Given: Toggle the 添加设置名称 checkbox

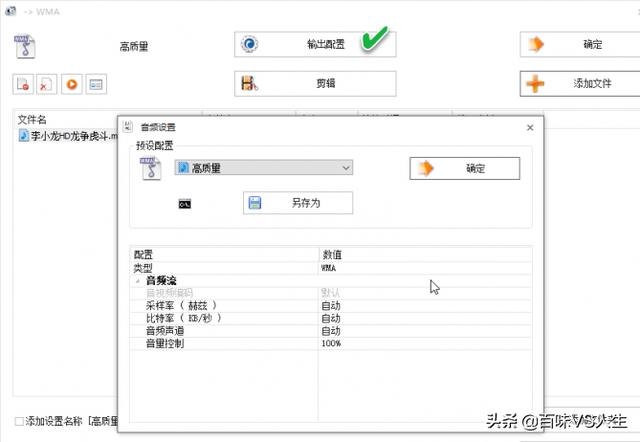Looking at the screenshot, I should pyautogui.click(x=19, y=421).
